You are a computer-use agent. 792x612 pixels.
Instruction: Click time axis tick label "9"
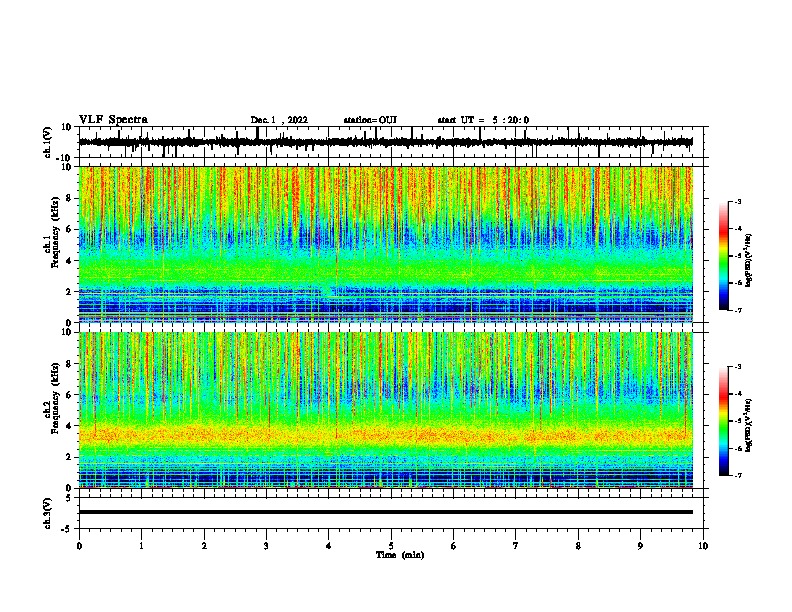click(640, 546)
